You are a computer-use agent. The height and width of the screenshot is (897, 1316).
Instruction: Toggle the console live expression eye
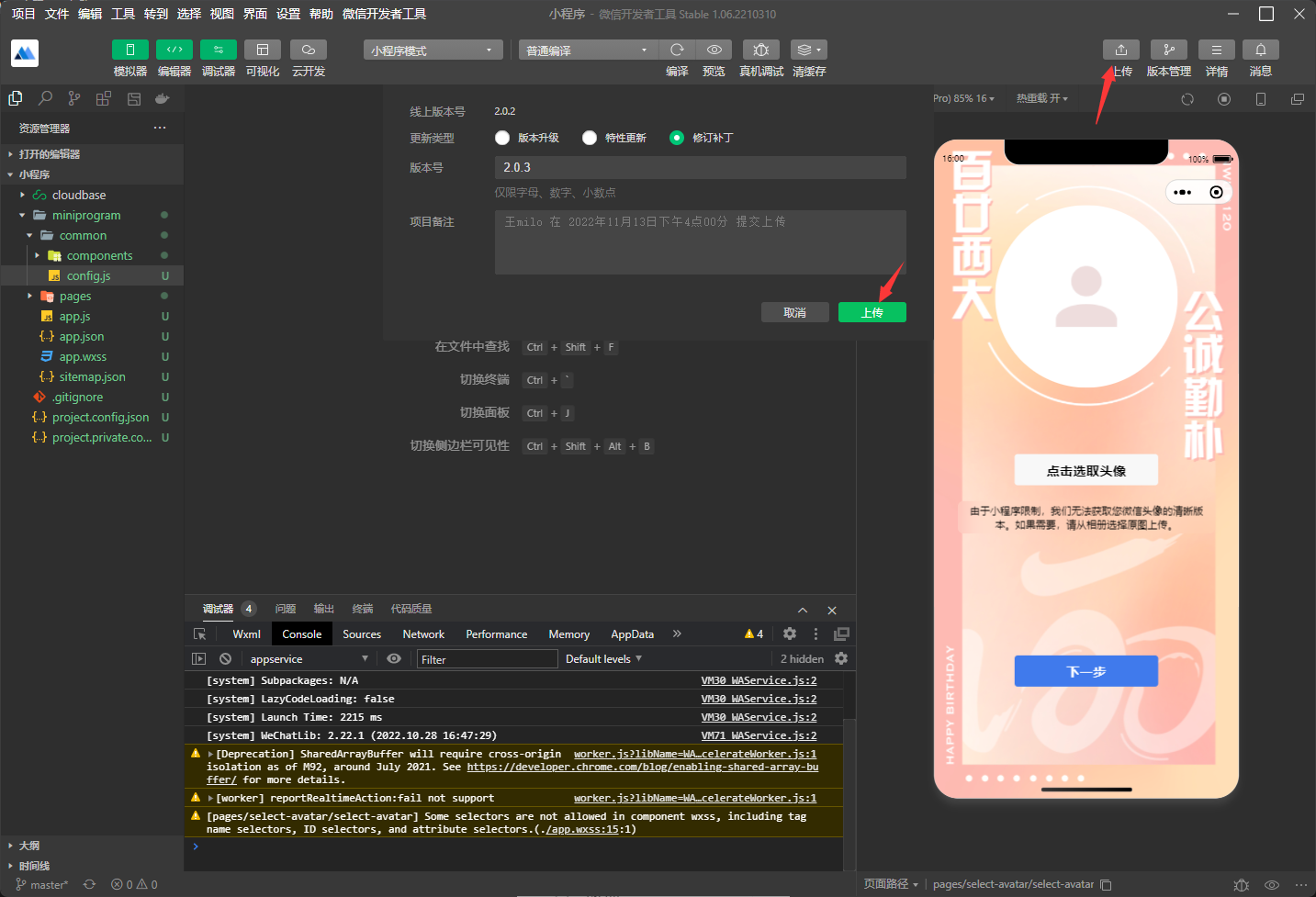point(394,659)
